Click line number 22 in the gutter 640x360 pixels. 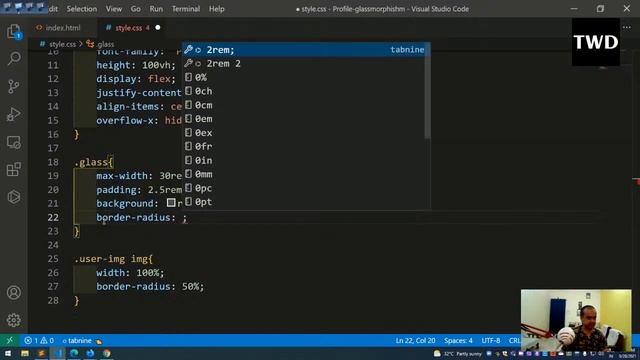click(53, 218)
